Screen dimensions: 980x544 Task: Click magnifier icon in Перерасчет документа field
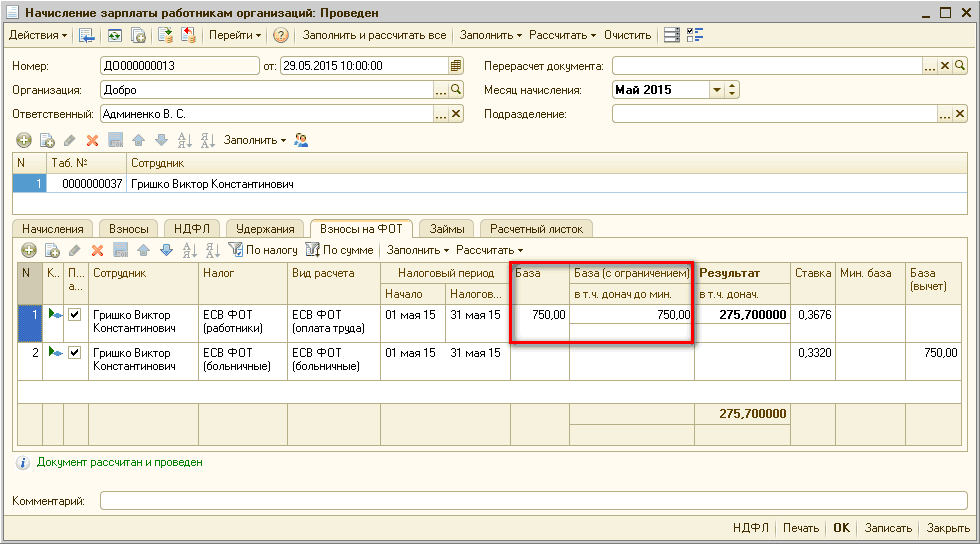tap(960, 66)
